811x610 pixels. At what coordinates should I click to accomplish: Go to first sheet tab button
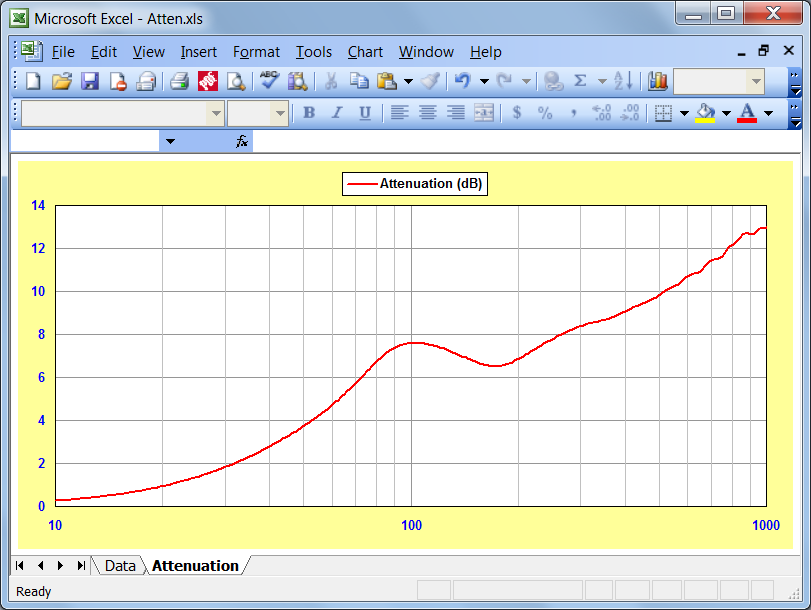pos(20,566)
